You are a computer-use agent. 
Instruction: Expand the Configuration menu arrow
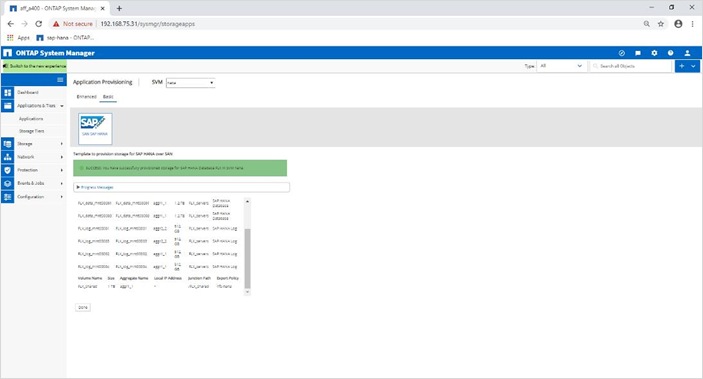[62, 197]
